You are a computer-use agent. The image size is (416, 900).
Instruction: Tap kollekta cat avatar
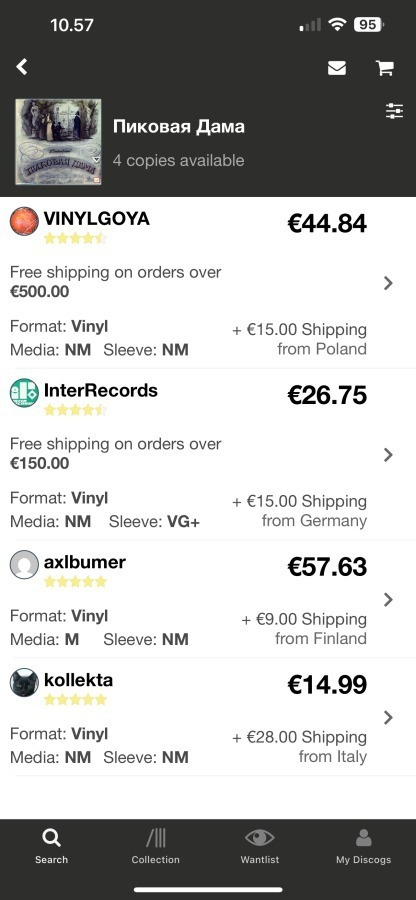coord(24,683)
